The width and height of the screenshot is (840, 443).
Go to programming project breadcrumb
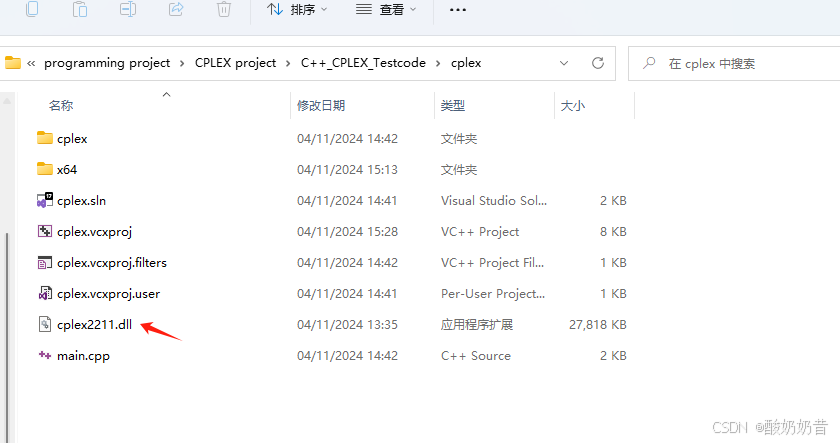tap(107, 63)
